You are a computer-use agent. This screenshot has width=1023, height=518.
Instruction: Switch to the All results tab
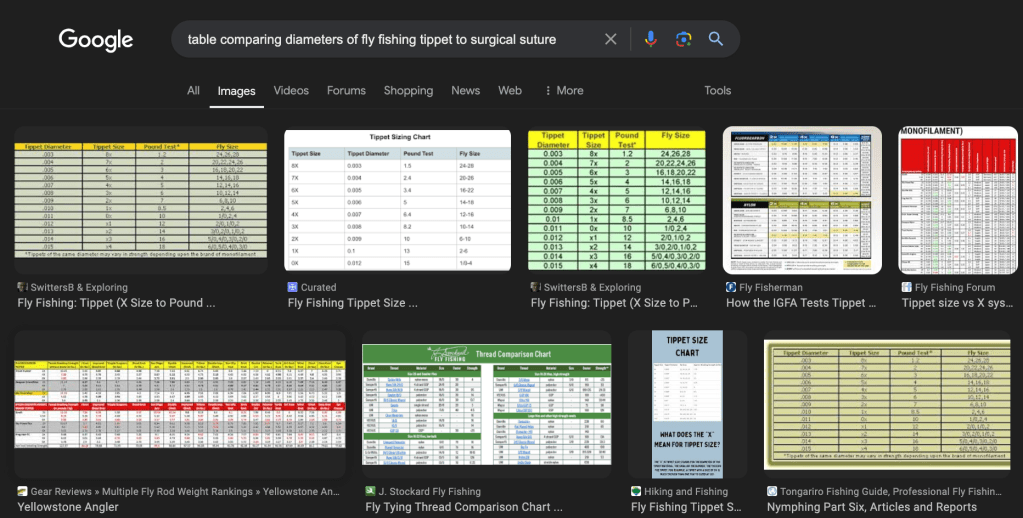(193, 90)
